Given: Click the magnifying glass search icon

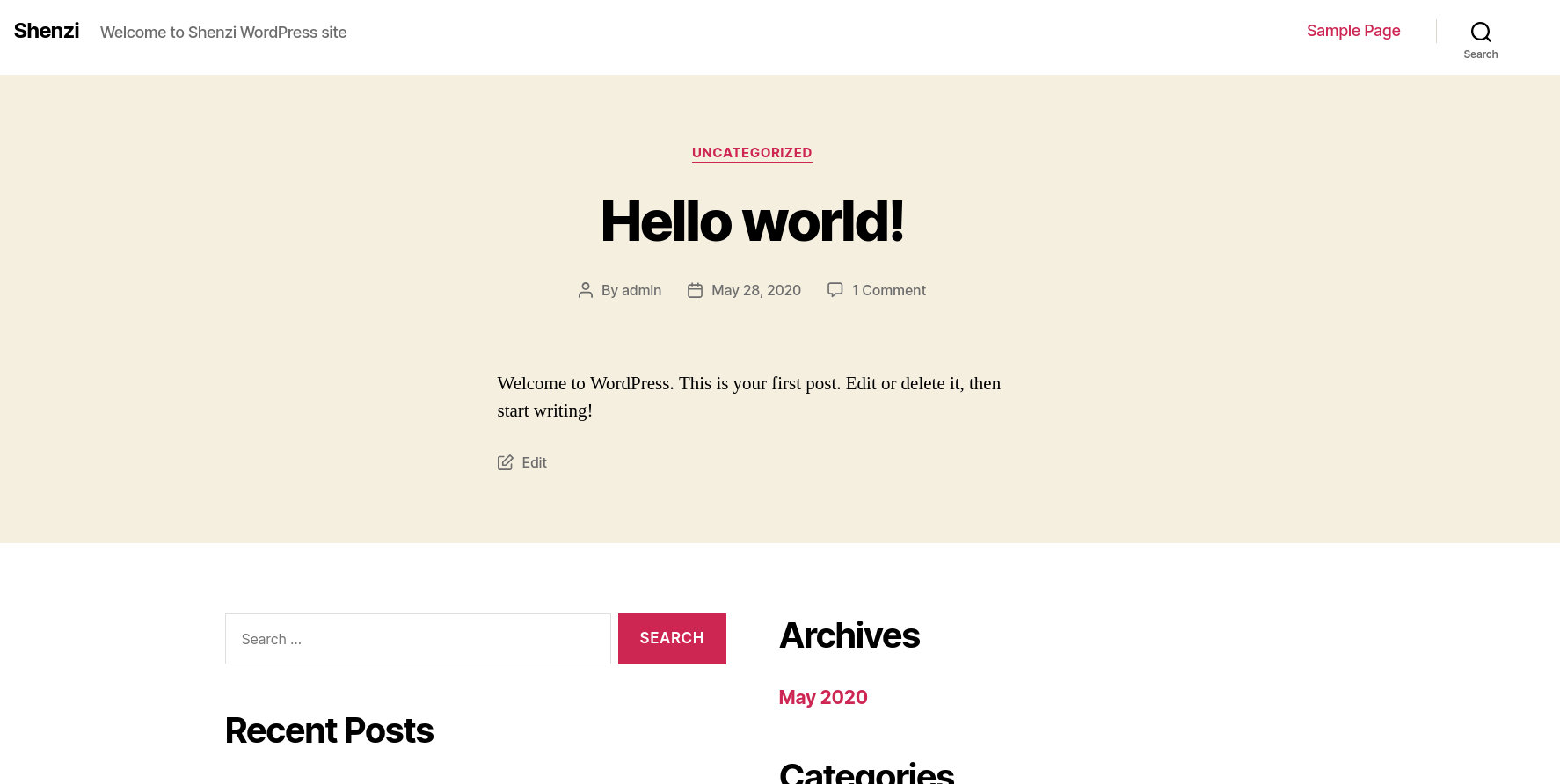Looking at the screenshot, I should click(x=1481, y=33).
